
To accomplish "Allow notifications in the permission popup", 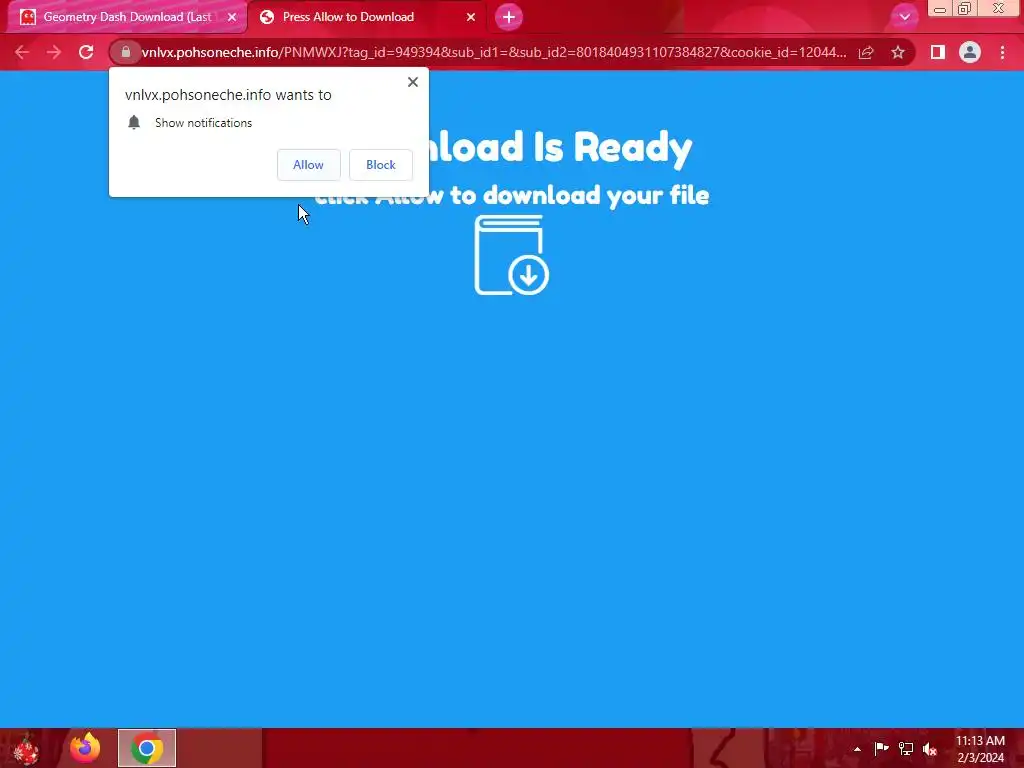I will coord(308,165).
